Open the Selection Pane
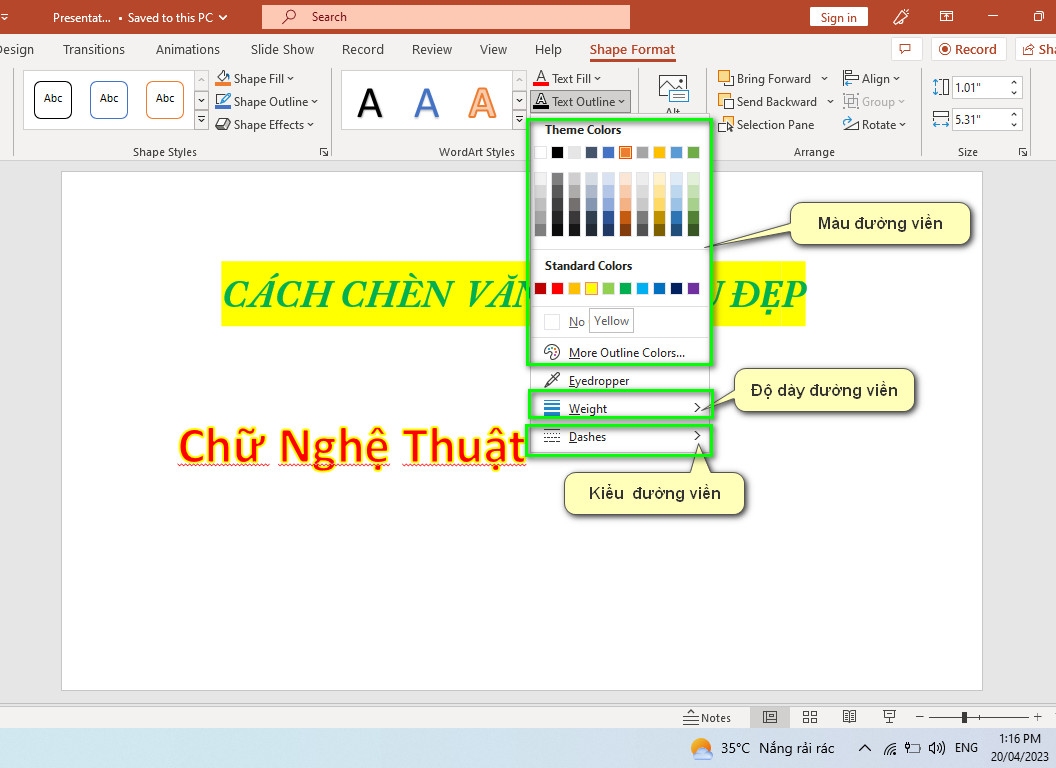The image size is (1056, 768). tap(766, 125)
